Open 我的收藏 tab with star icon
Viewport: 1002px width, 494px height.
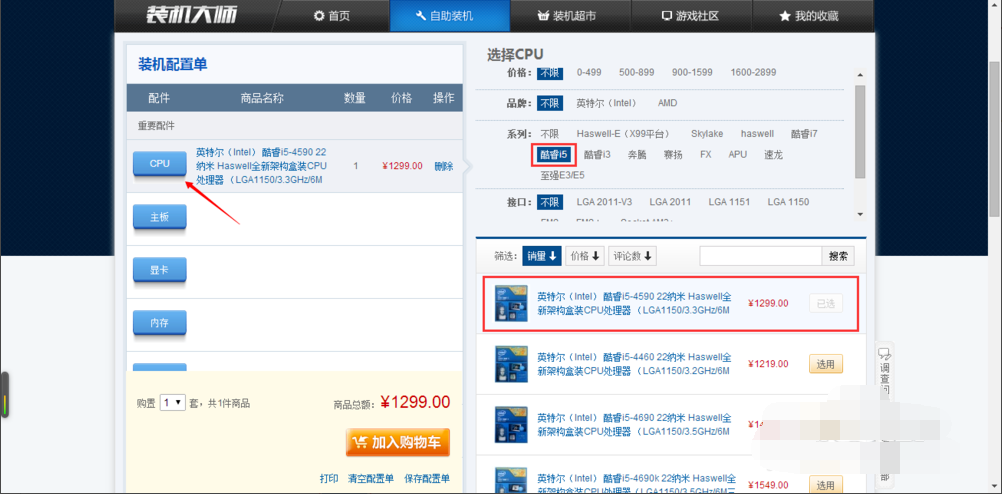click(x=809, y=16)
